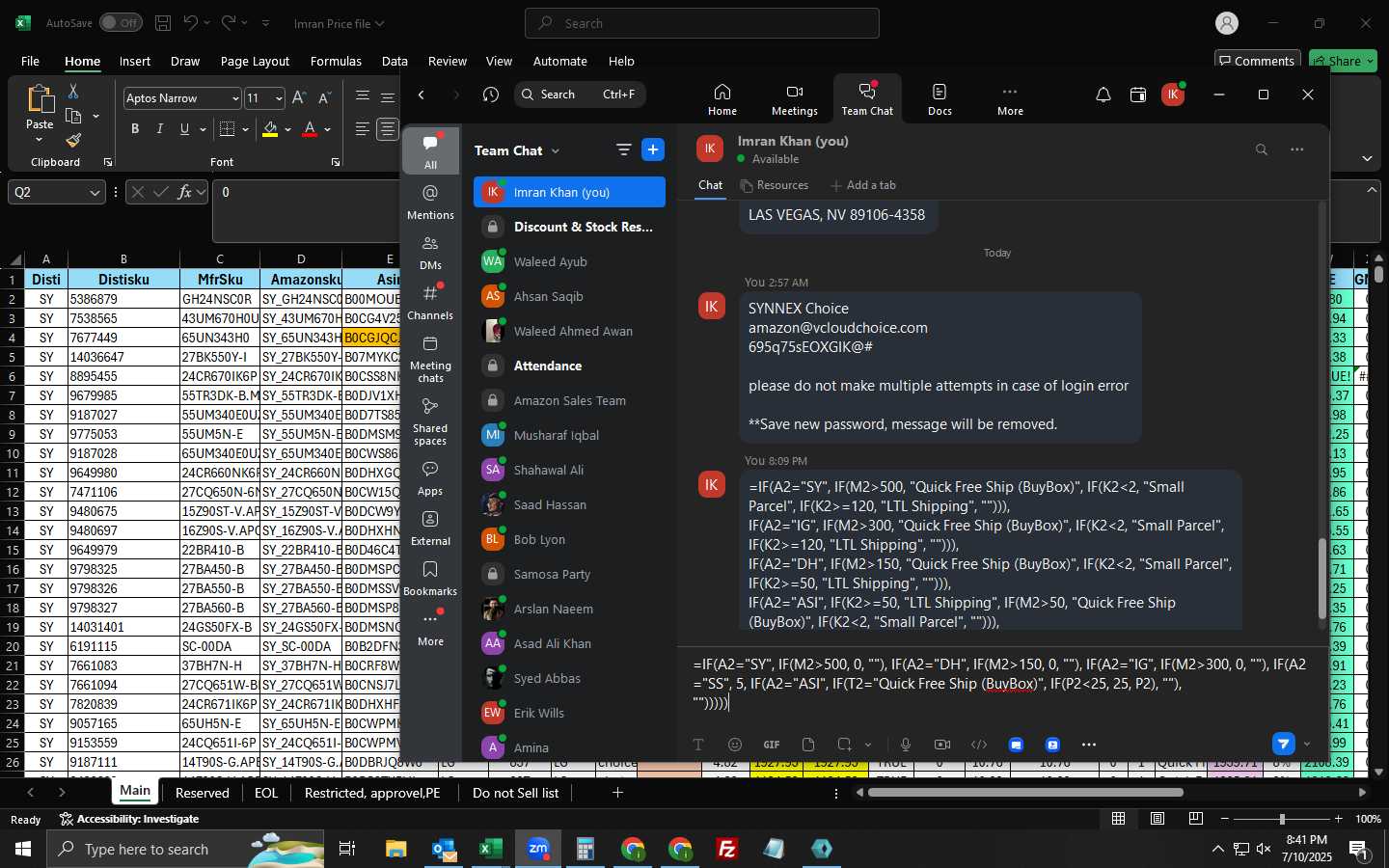Search within the Imran Khan chat

point(1261,149)
